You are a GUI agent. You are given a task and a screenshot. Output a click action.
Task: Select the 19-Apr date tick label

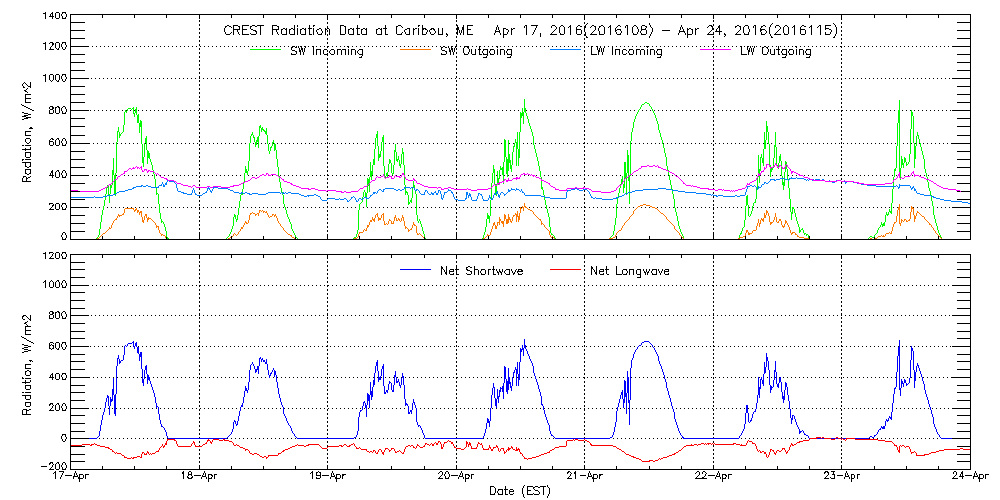tap(328, 478)
